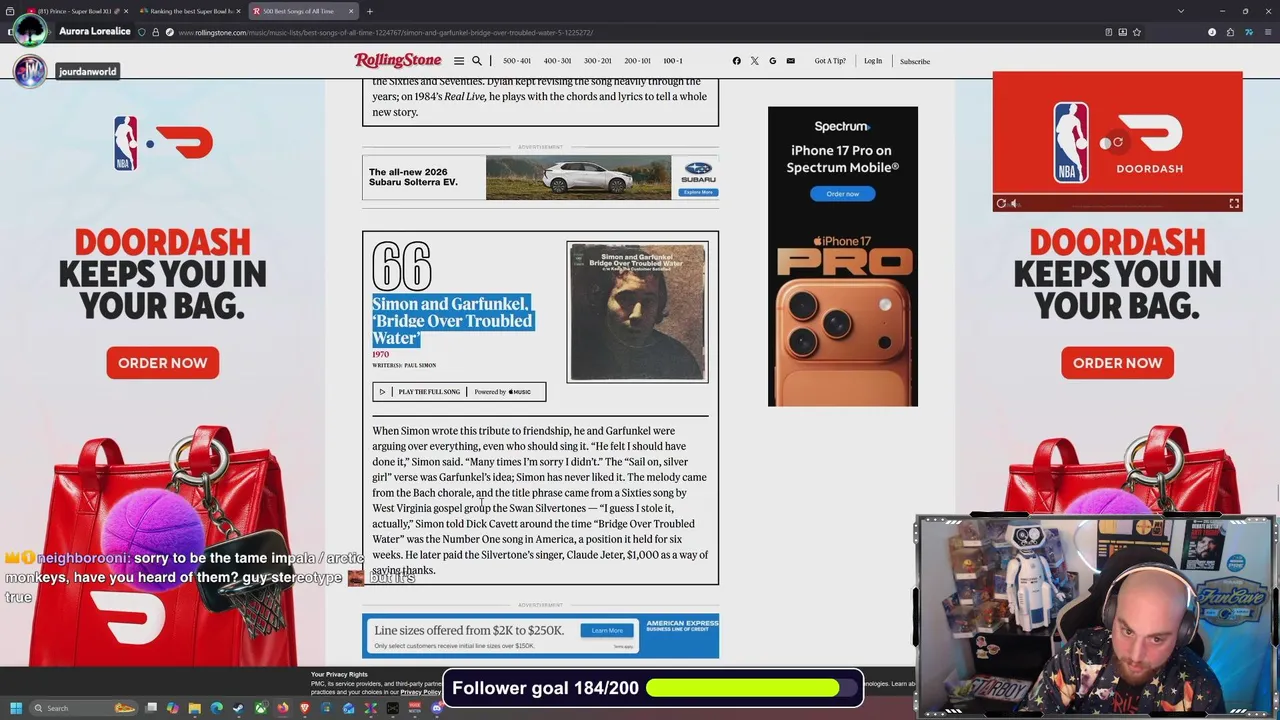
Task: Toggle reader view in address bar
Action: tap(1108, 32)
